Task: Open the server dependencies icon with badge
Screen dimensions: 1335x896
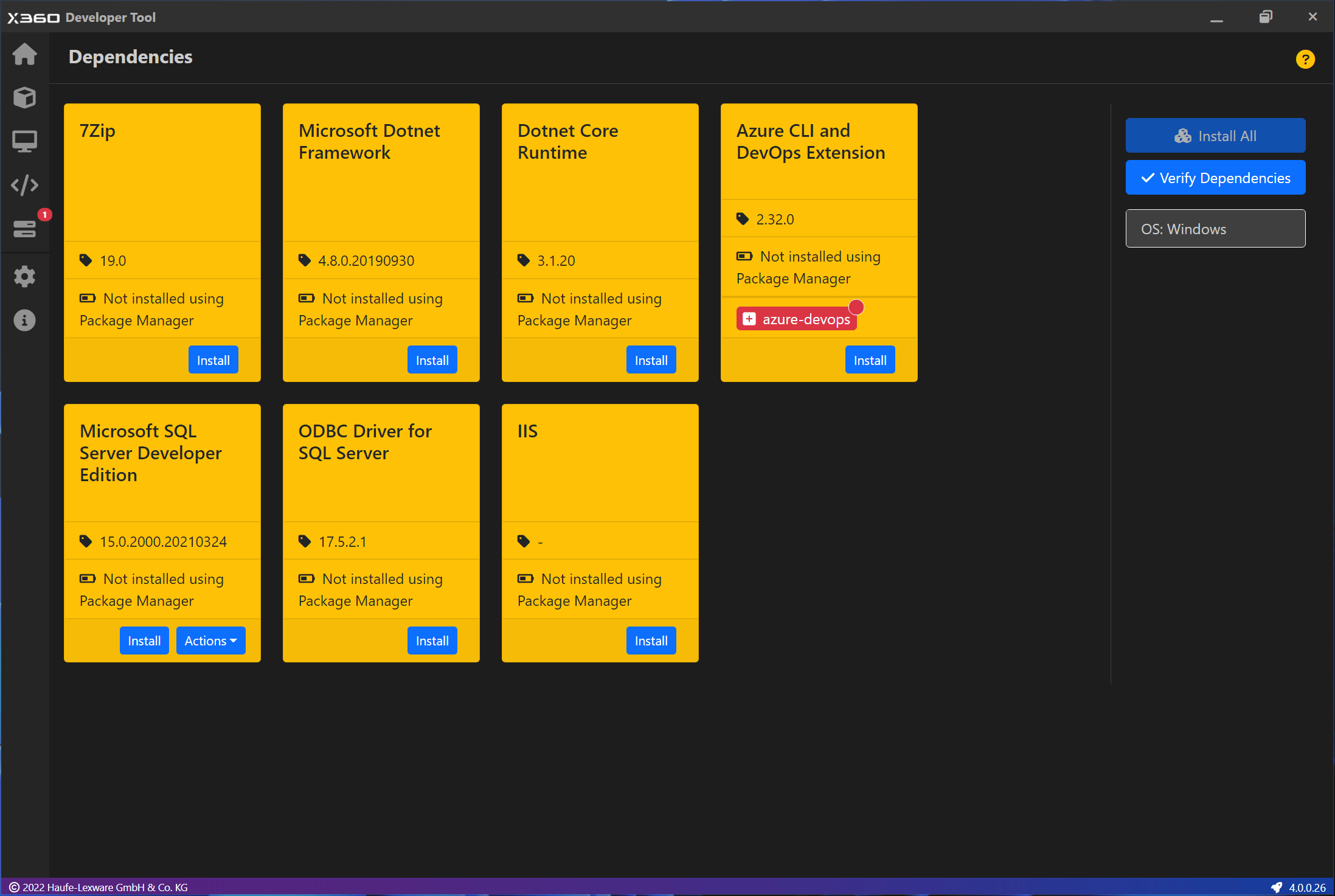Action: 24,229
